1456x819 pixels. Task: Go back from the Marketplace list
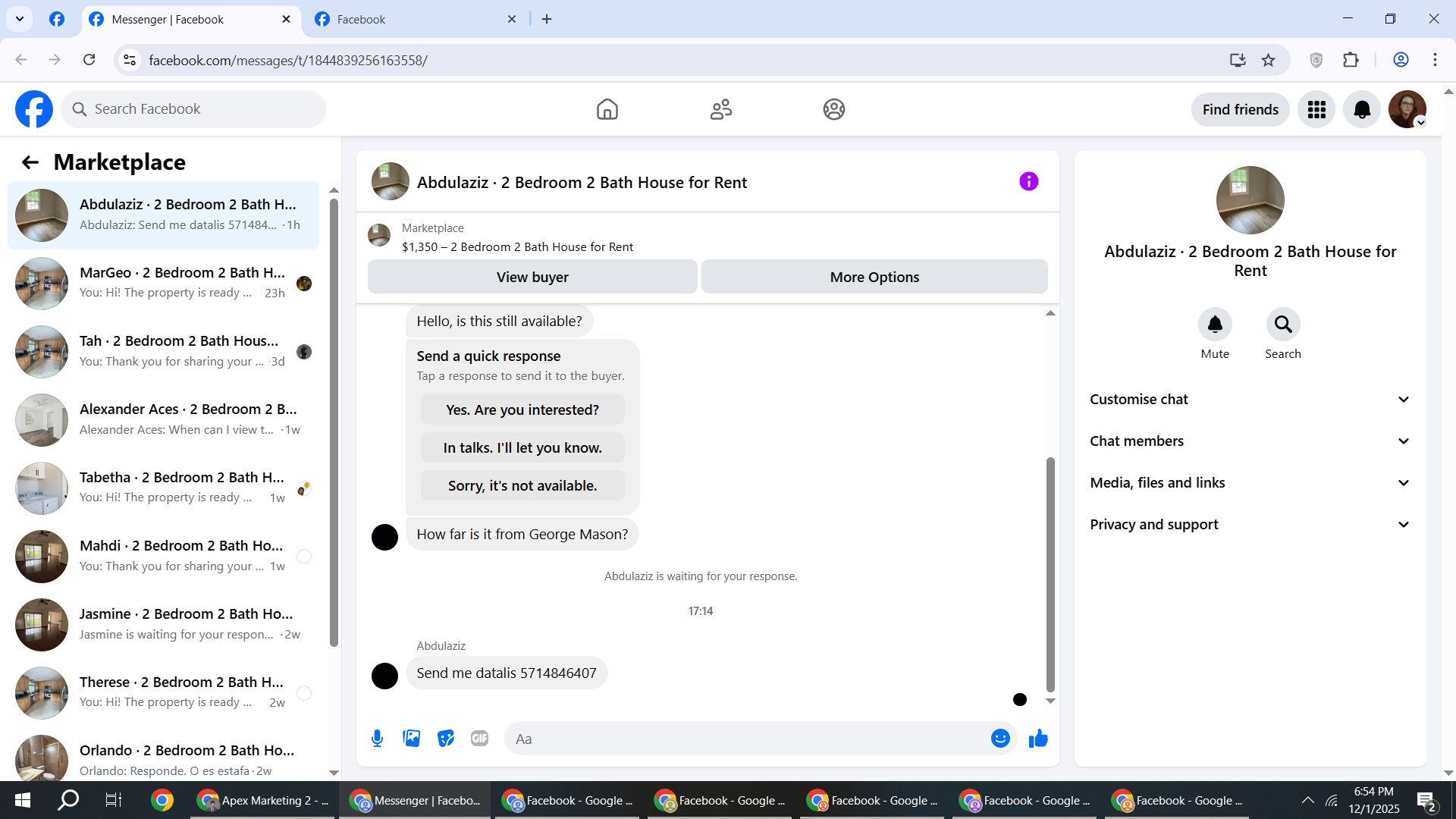click(x=30, y=162)
